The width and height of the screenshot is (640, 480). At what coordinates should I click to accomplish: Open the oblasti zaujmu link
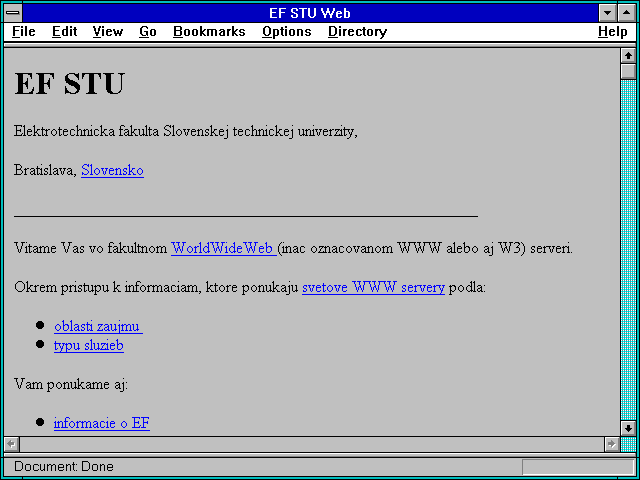tap(98, 327)
